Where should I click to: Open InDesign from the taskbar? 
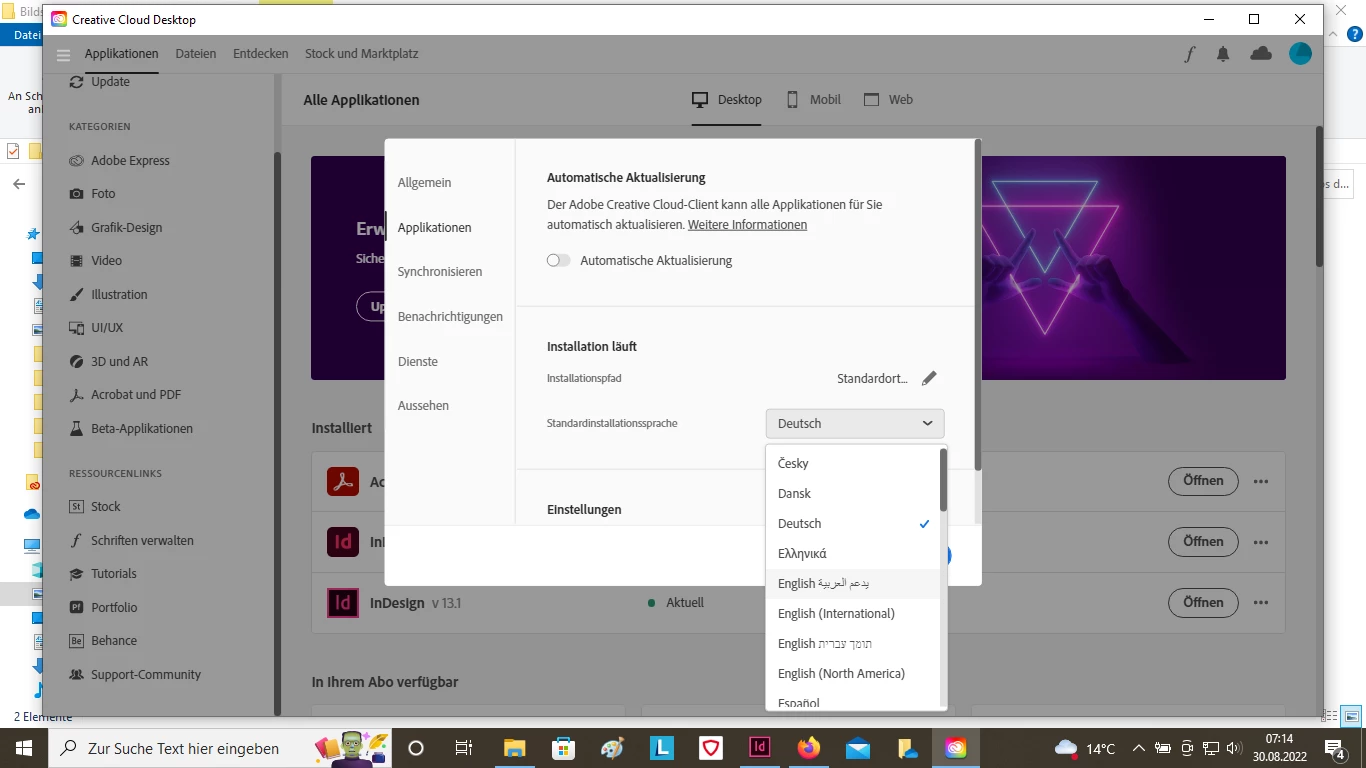point(760,748)
